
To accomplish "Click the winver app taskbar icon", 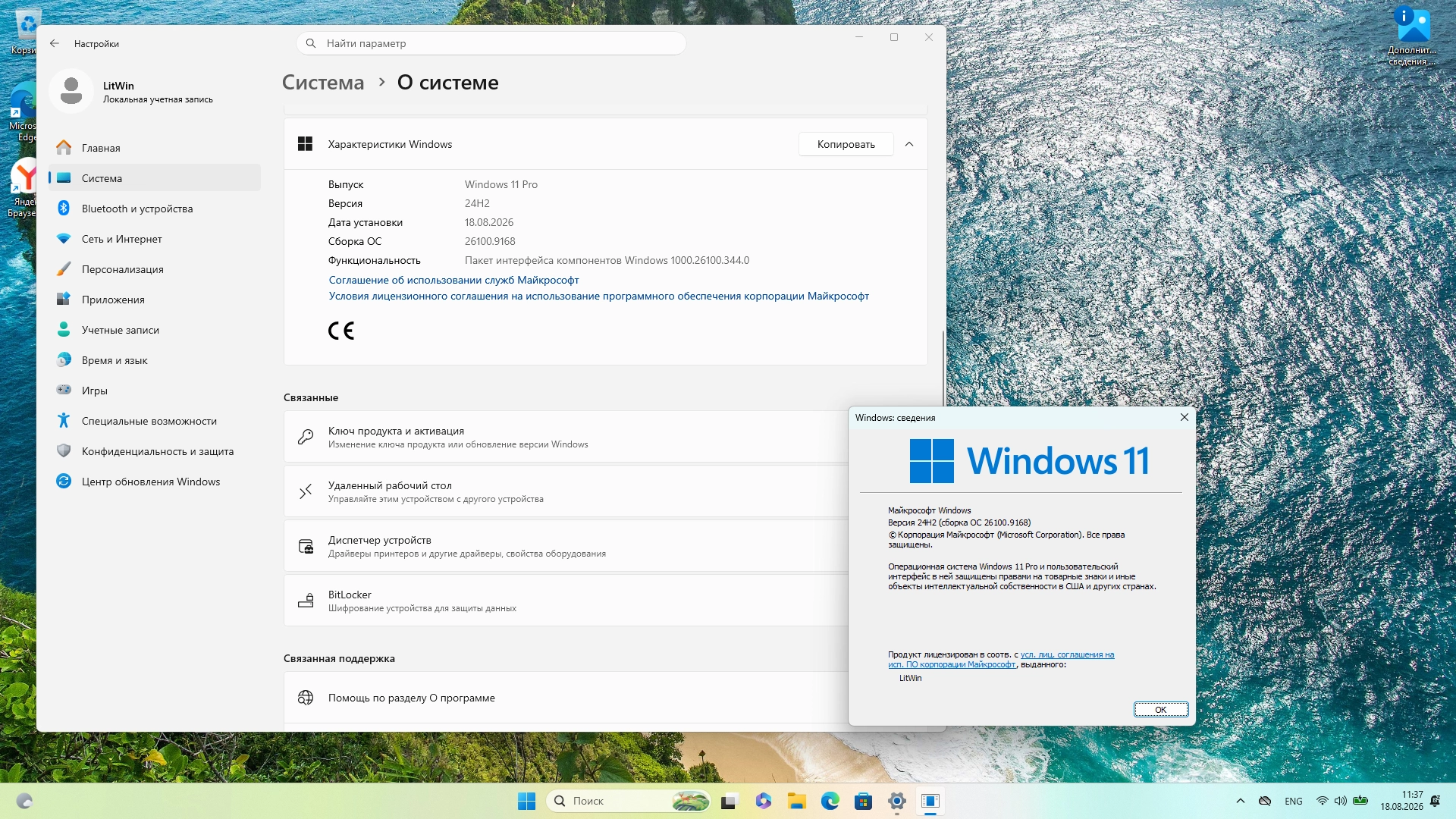I will [x=930, y=801].
